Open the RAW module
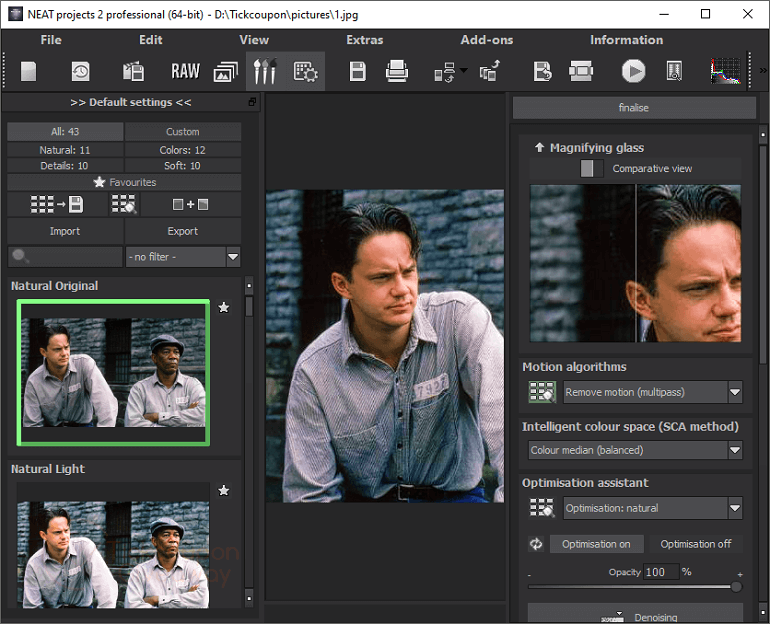Image resolution: width=770 pixels, height=624 pixels. point(185,71)
